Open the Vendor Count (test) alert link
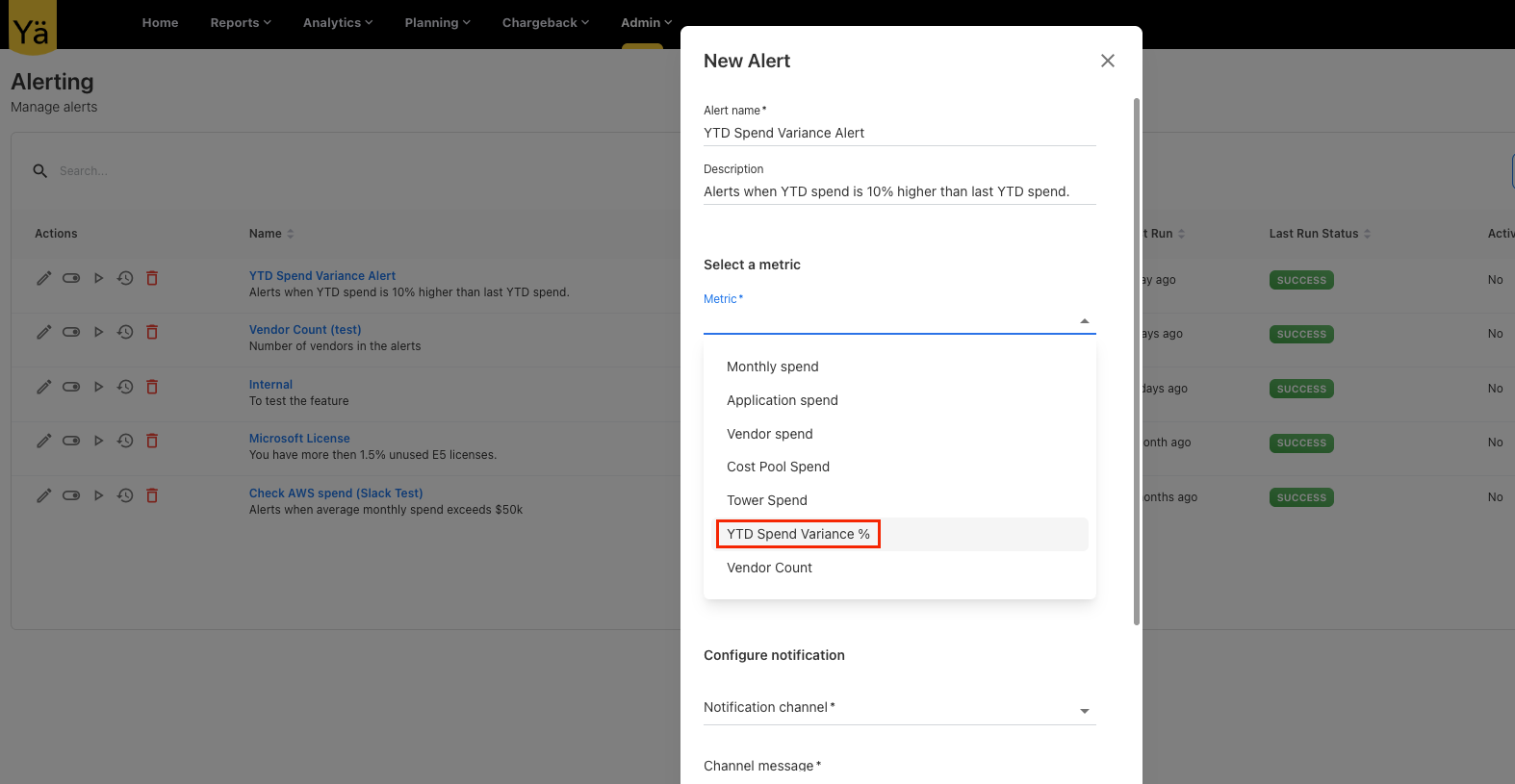This screenshot has width=1515, height=784. [x=305, y=330]
